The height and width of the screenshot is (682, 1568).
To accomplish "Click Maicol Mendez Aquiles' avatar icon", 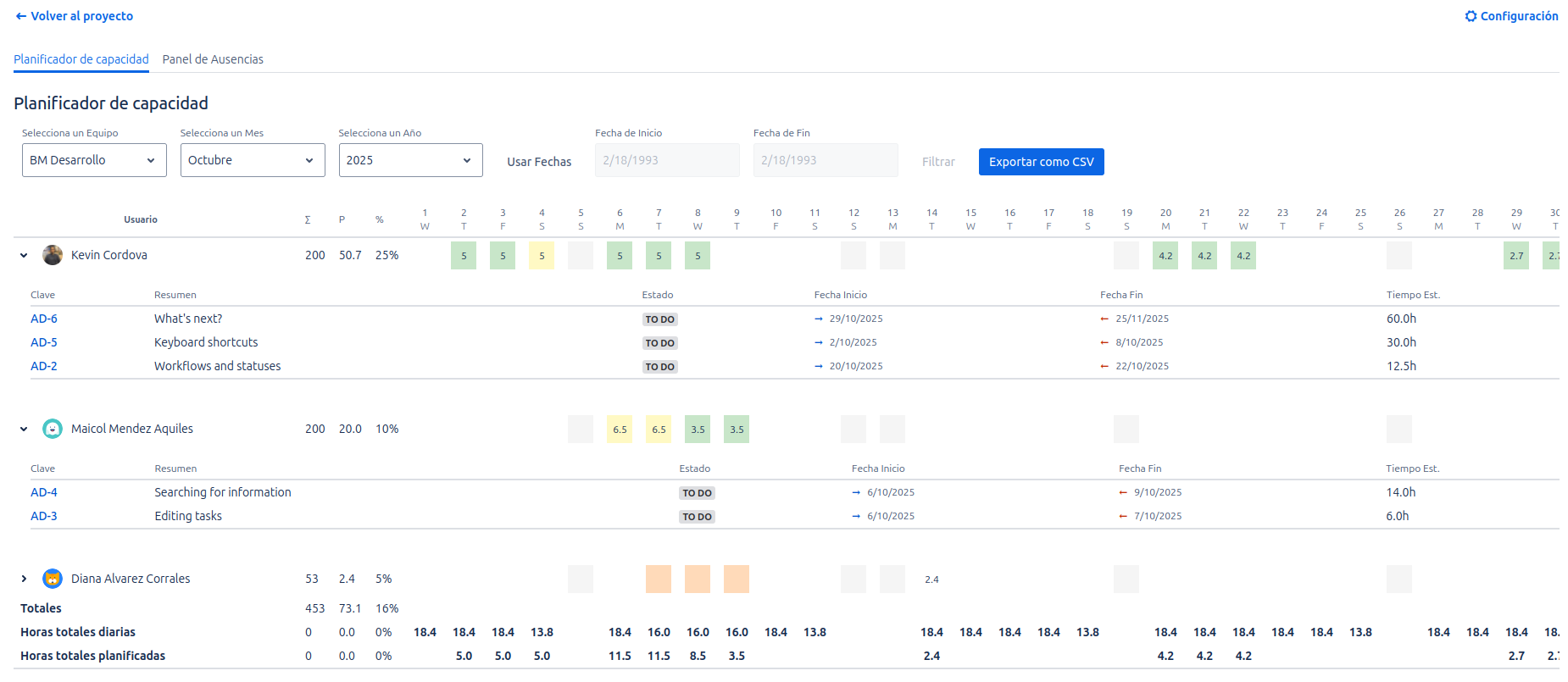I will 53,429.
